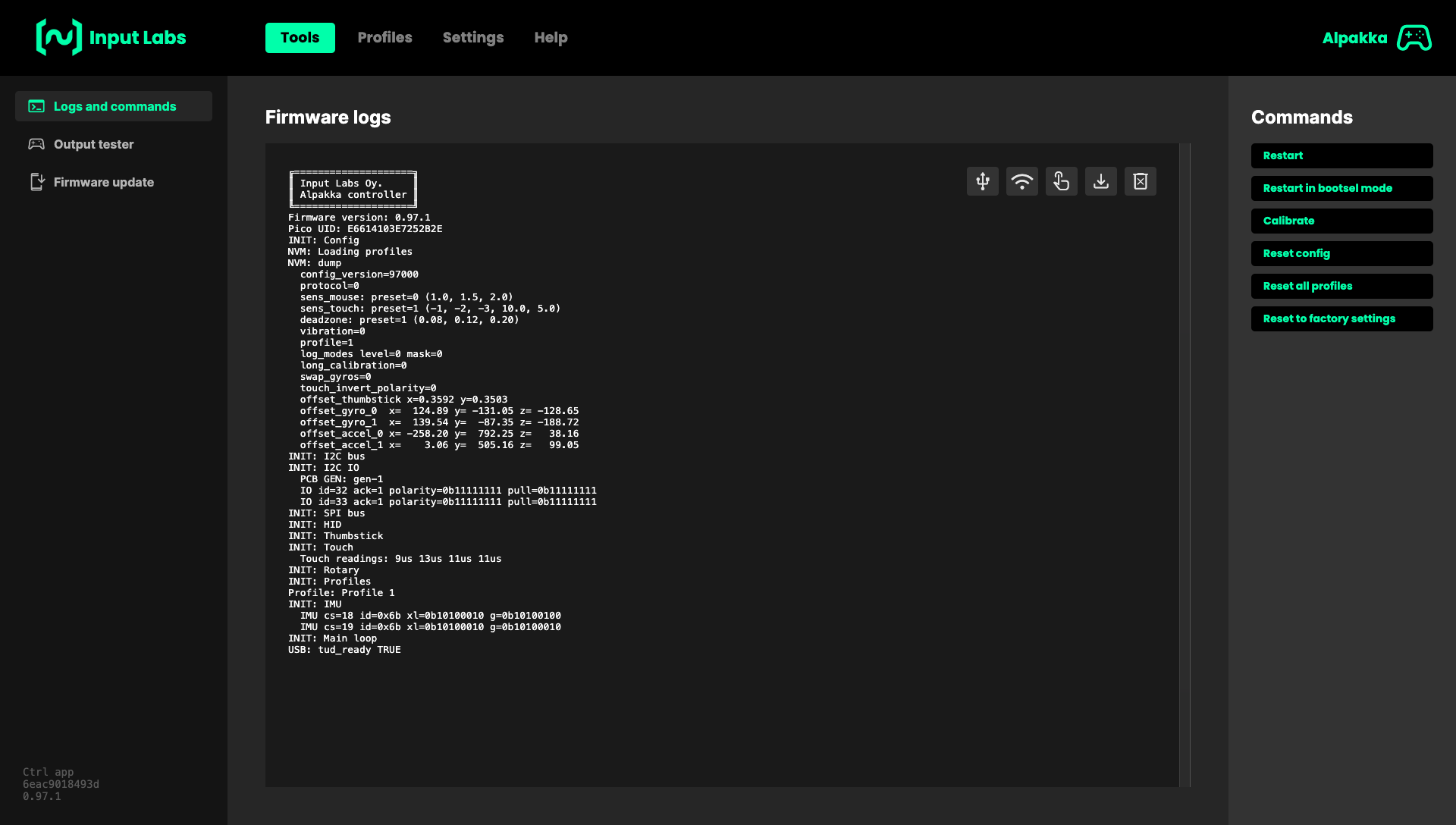Switch to the Profiles tab
This screenshot has width=1456, height=825.
(x=384, y=38)
